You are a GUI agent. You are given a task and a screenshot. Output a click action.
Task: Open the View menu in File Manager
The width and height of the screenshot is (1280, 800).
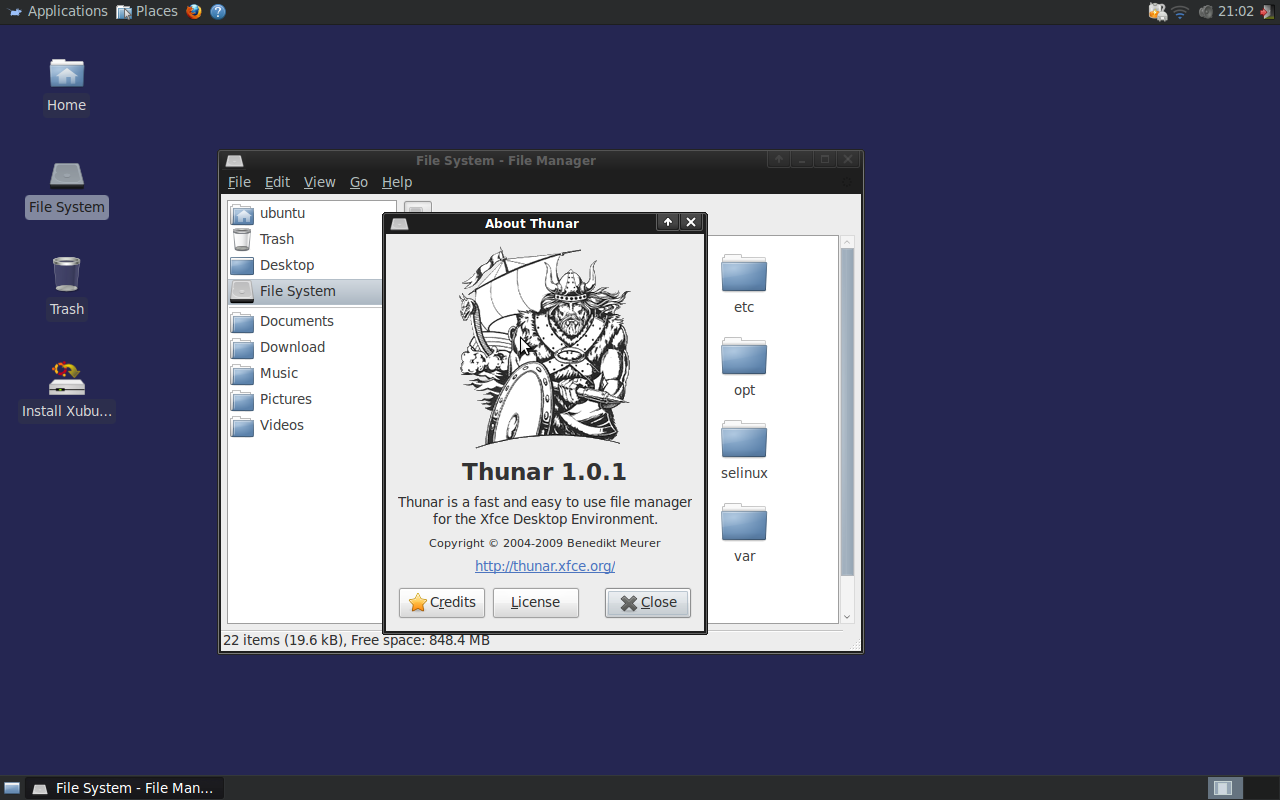pyautogui.click(x=319, y=182)
